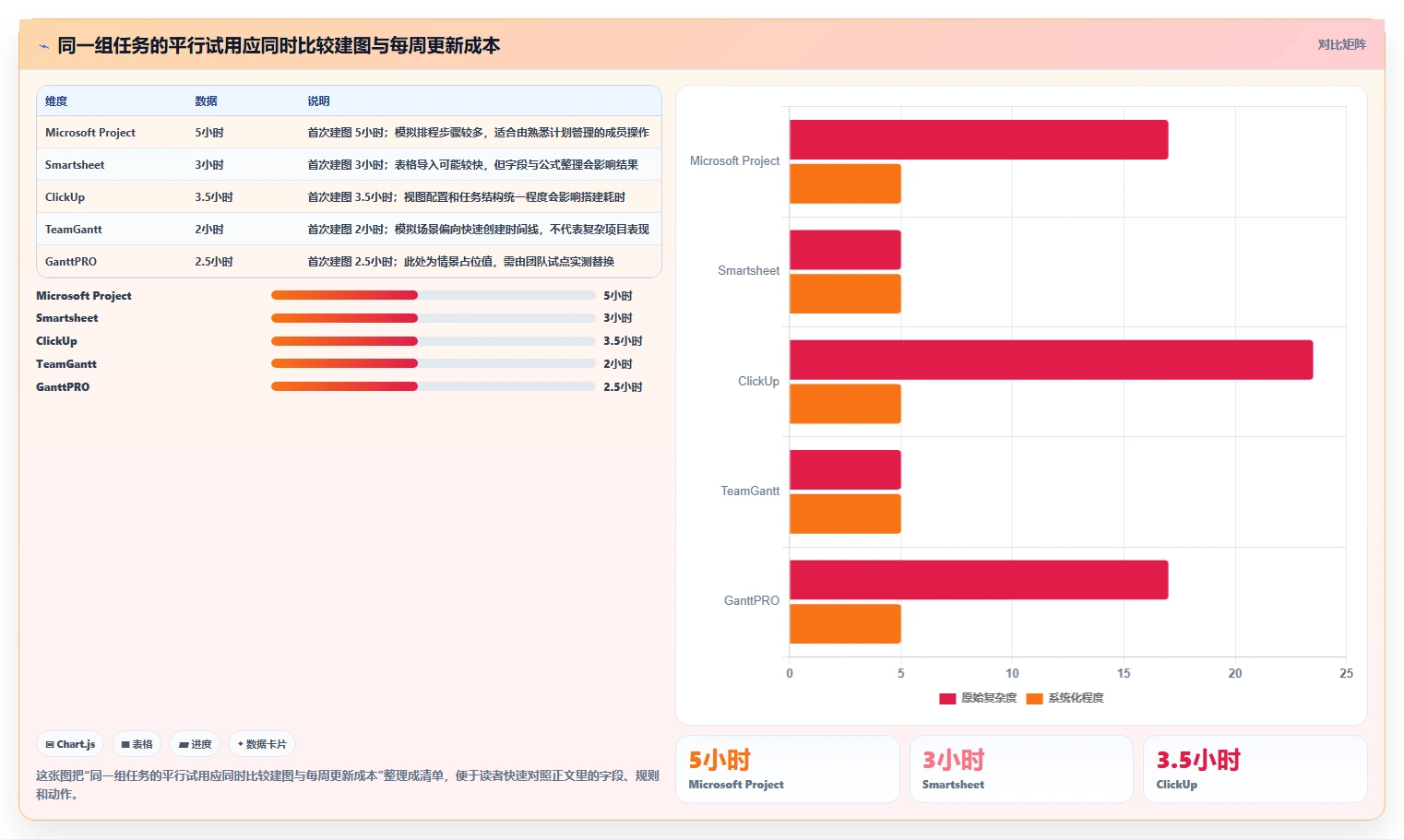Click the orange Smartsheet chart bar
This screenshot has width=1404, height=840.
(x=845, y=293)
